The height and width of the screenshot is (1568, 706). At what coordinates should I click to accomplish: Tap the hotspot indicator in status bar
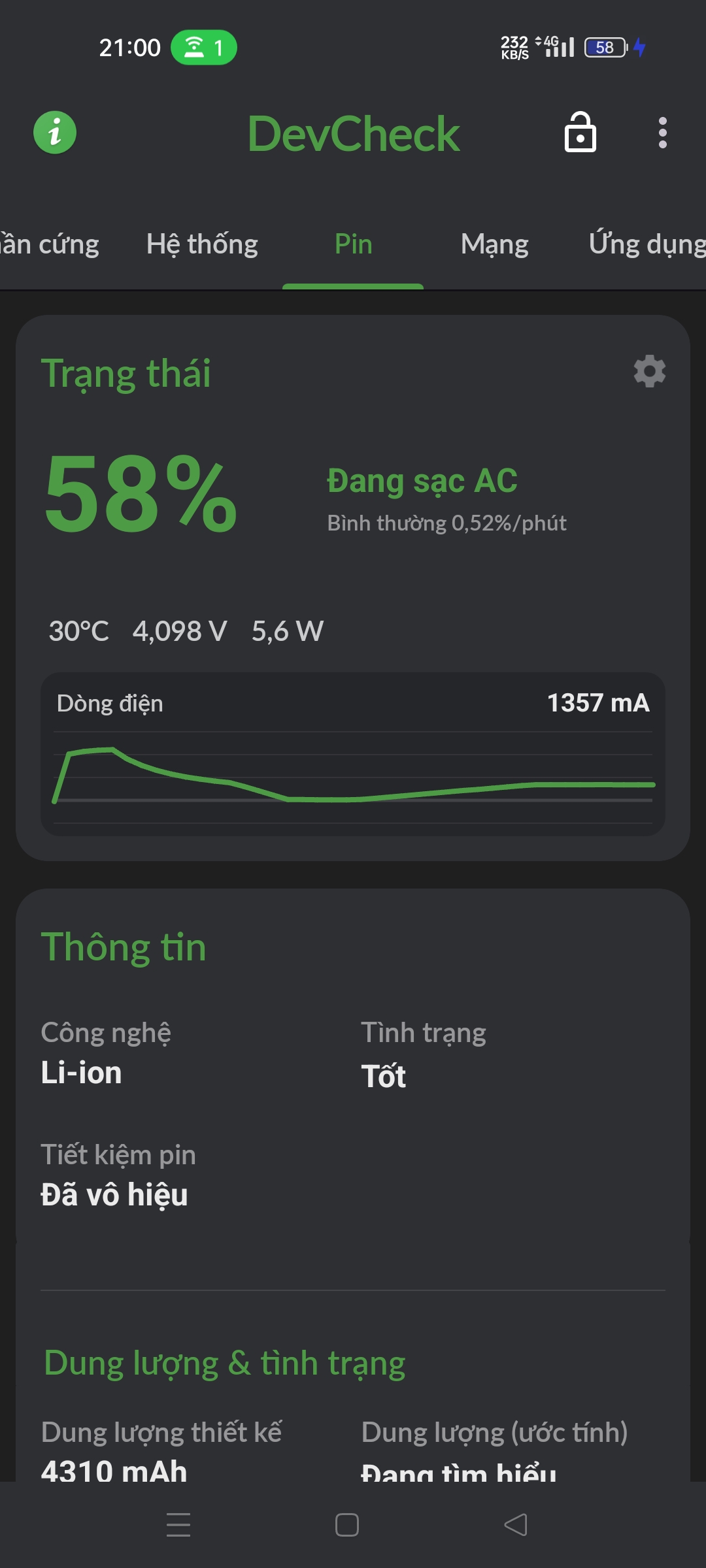point(203,48)
